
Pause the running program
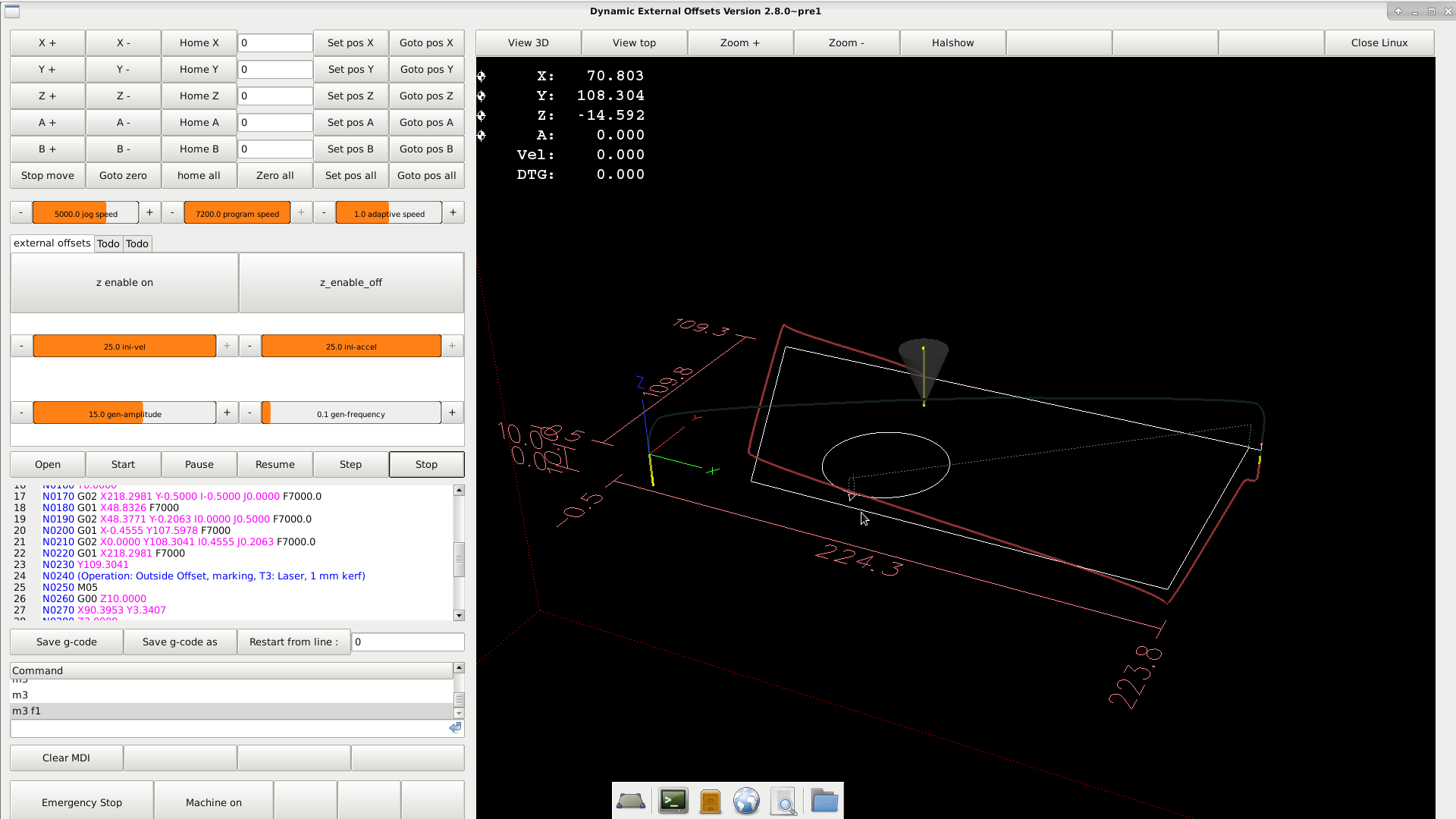click(x=199, y=464)
